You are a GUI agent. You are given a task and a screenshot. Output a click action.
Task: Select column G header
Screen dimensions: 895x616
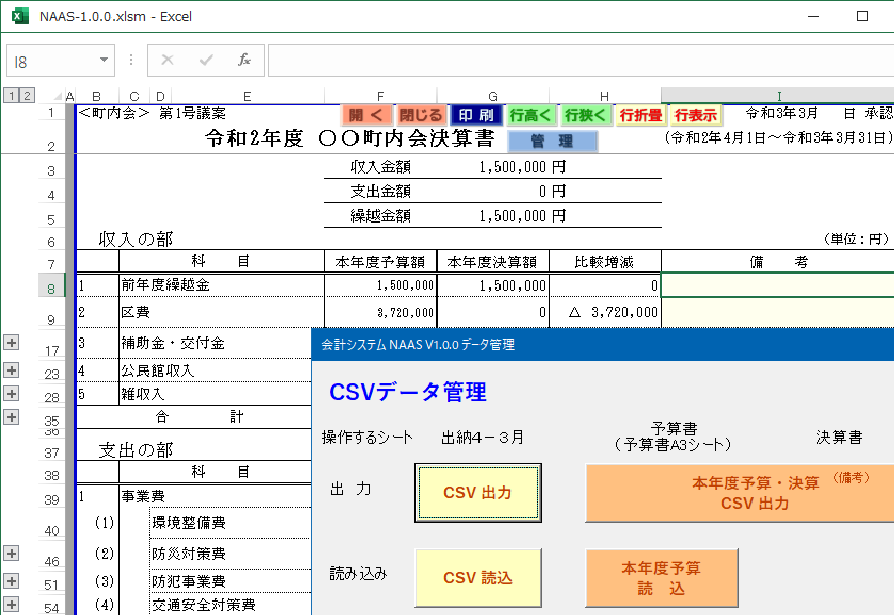493,96
